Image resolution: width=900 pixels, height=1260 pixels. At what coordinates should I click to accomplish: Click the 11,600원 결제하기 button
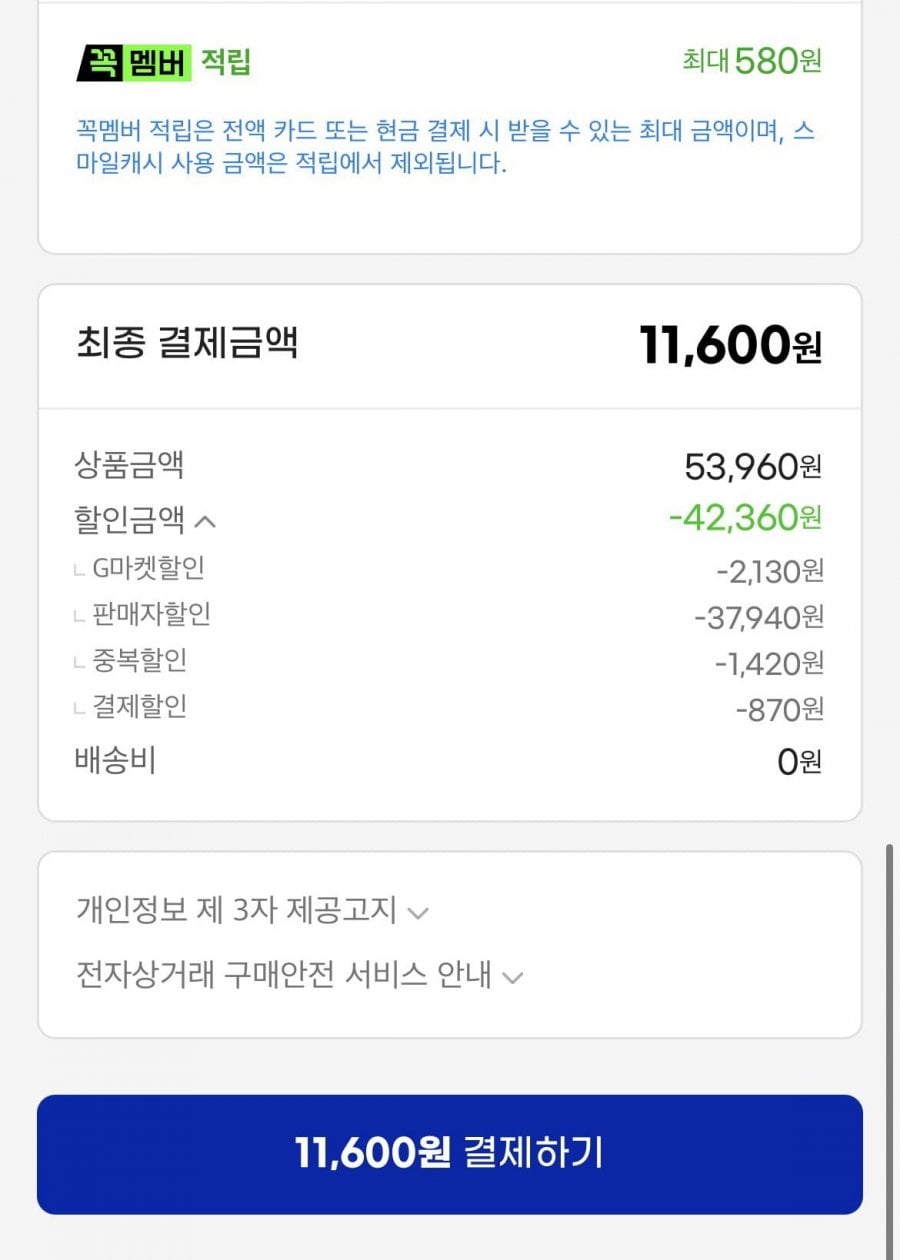tap(450, 1154)
